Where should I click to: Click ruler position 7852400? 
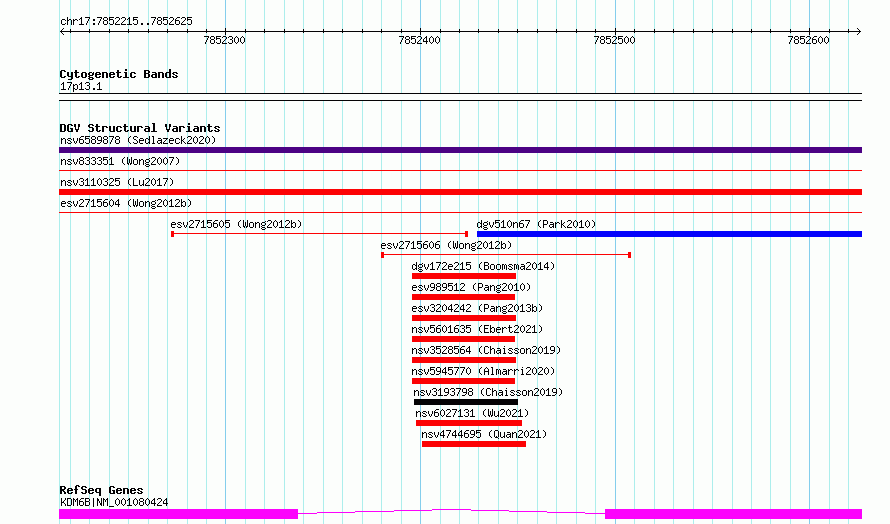[x=419, y=40]
